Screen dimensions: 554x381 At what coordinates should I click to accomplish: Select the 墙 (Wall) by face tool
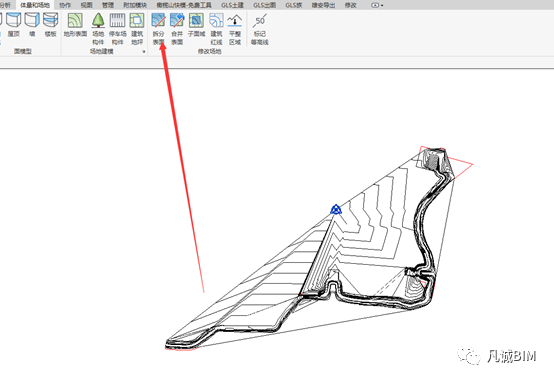pos(32,24)
